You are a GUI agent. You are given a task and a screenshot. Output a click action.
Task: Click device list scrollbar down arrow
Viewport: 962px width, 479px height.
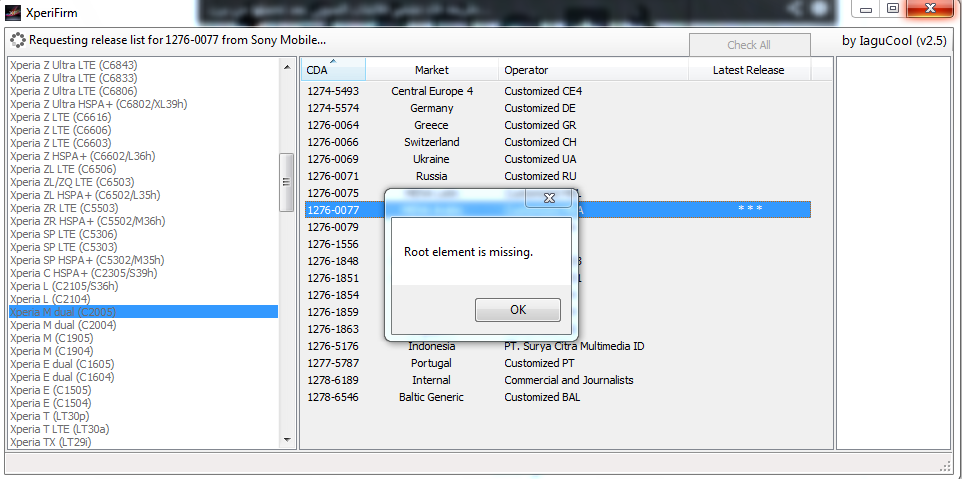pos(287,440)
